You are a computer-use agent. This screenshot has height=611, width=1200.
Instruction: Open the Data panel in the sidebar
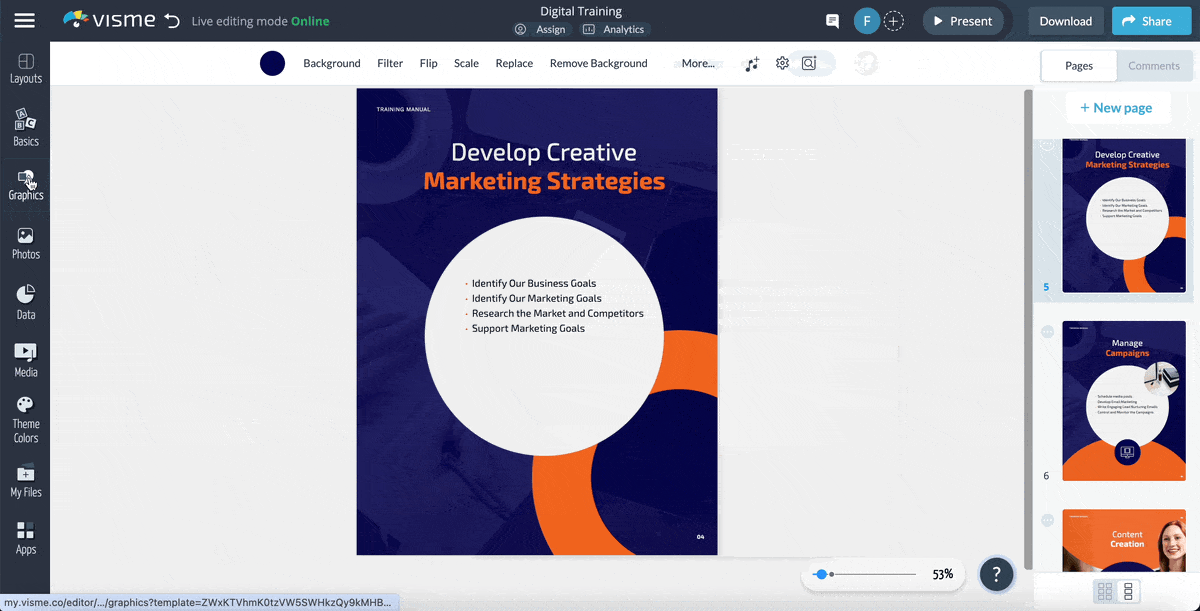tap(25, 299)
